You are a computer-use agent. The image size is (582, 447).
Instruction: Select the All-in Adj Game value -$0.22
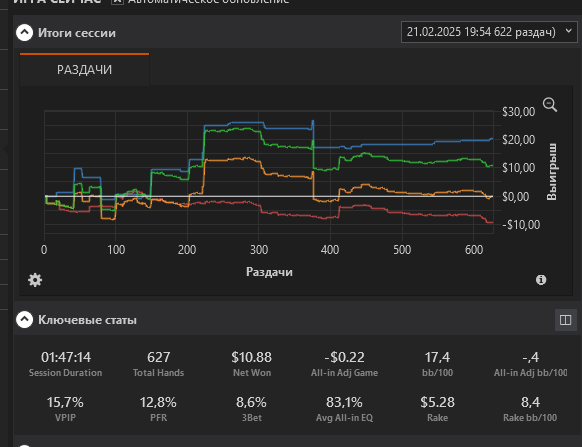pyautogui.click(x=344, y=357)
